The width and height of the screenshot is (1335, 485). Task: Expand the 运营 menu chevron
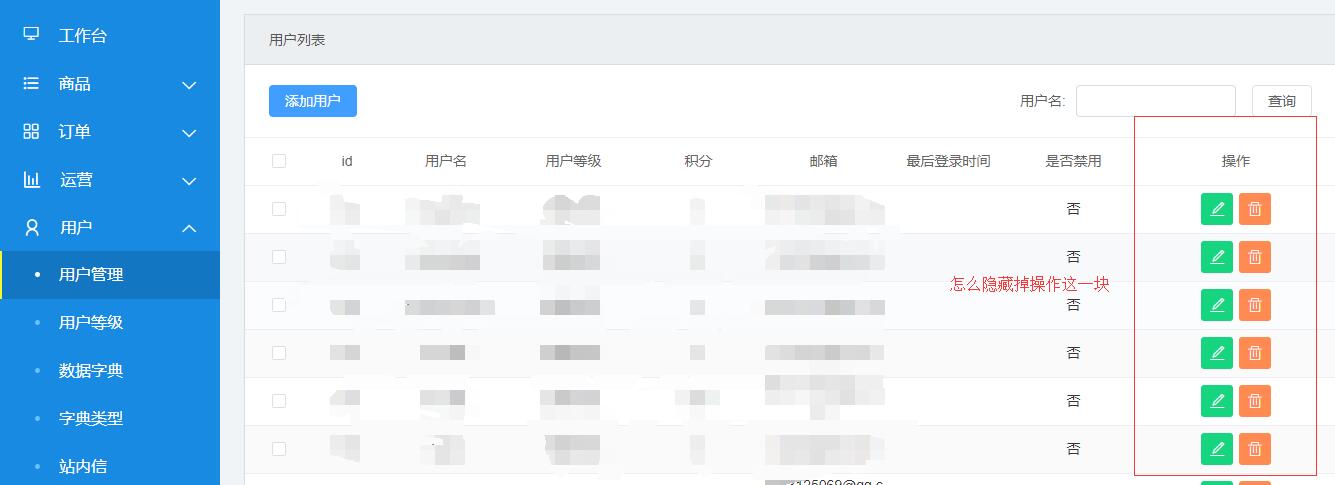pyautogui.click(x=189, y=181)
